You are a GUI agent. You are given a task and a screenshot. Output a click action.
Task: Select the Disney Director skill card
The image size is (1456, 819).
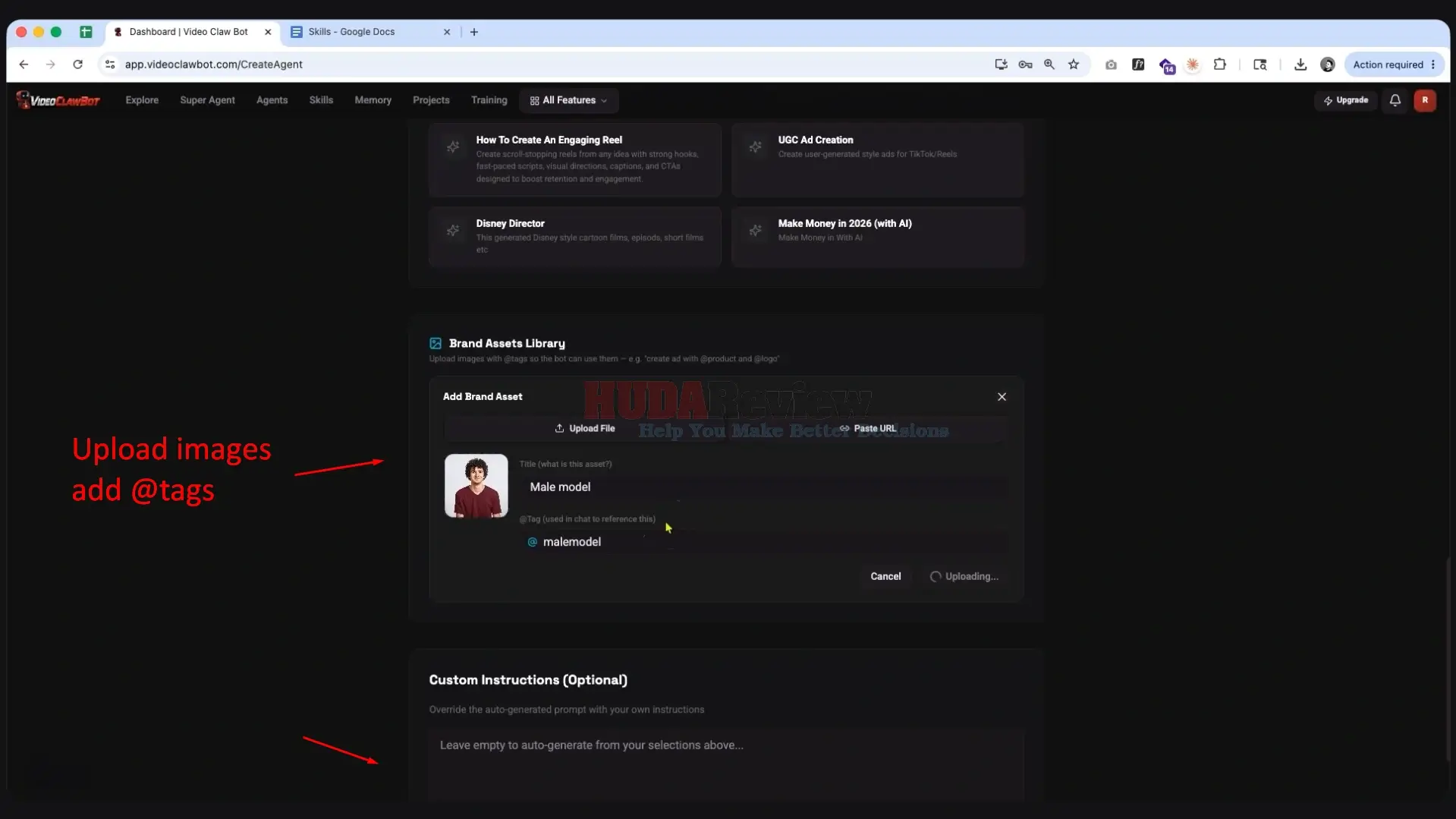pyautogui.click(x=574, y=236)
